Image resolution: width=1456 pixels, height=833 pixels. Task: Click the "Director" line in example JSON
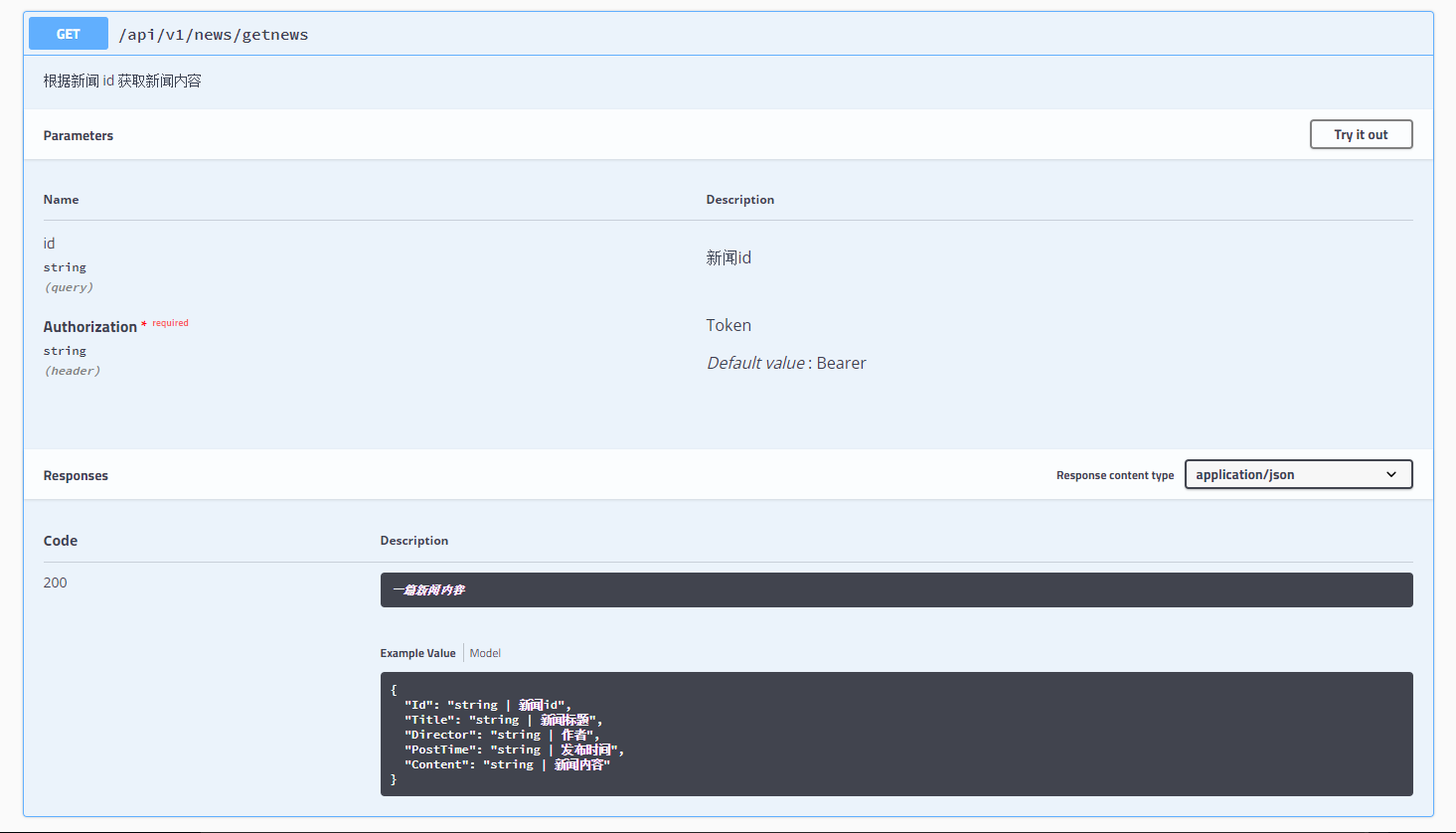[x=502, y=735]
